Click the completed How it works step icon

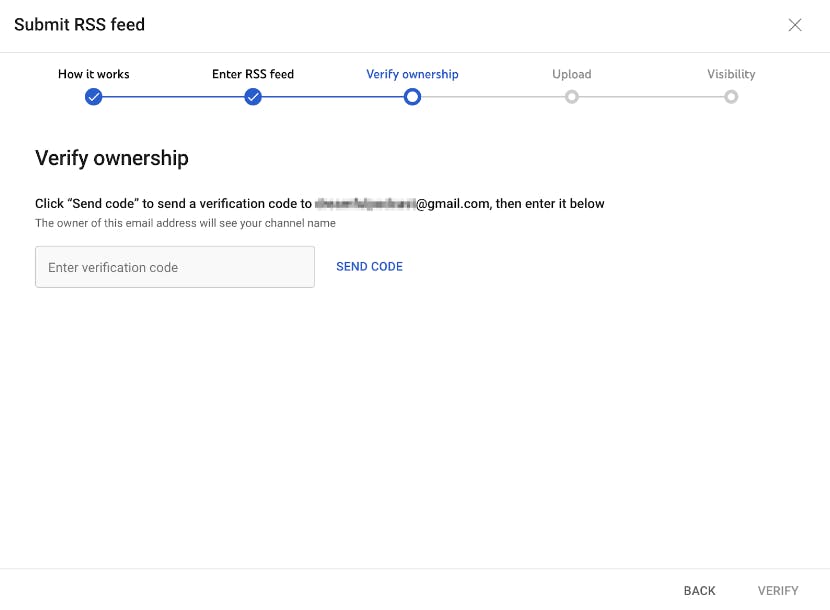93,97
